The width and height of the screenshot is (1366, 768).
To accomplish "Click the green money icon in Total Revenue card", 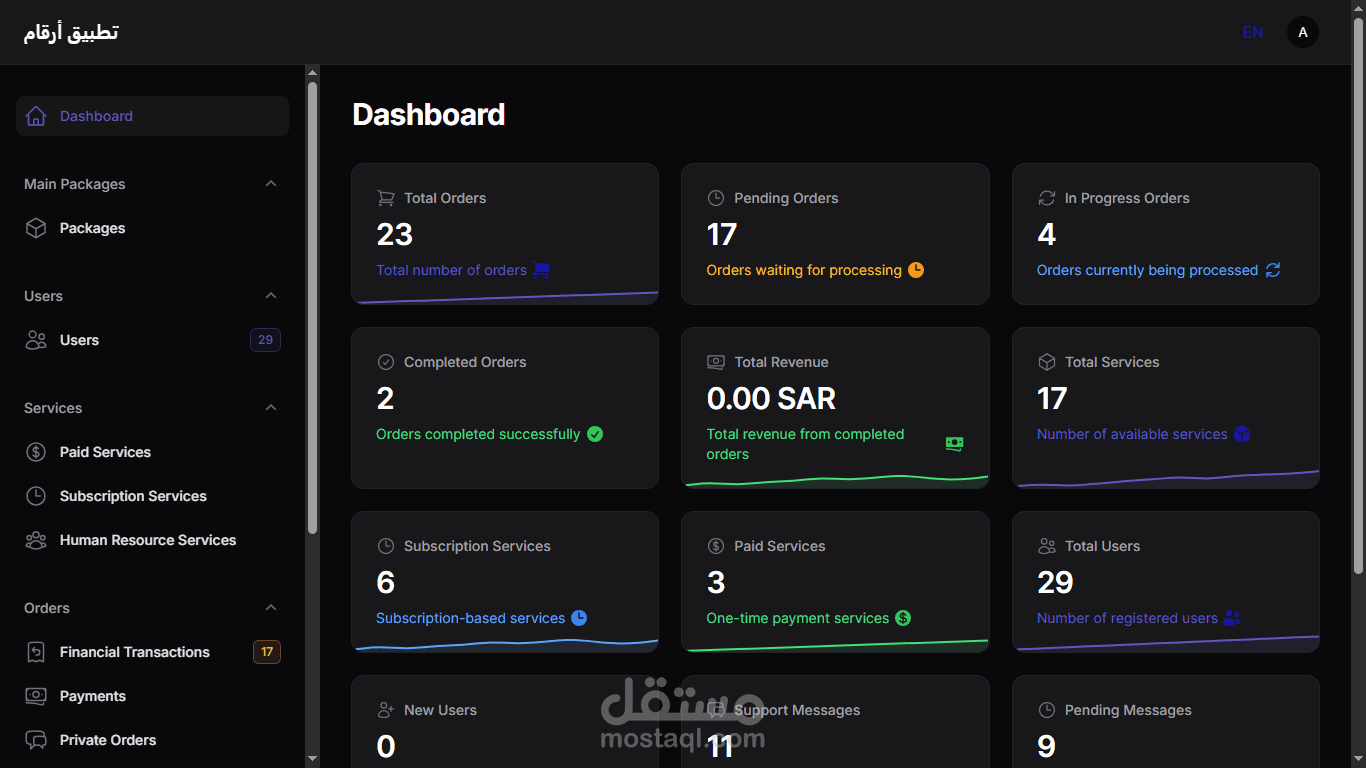I will 955,444.
